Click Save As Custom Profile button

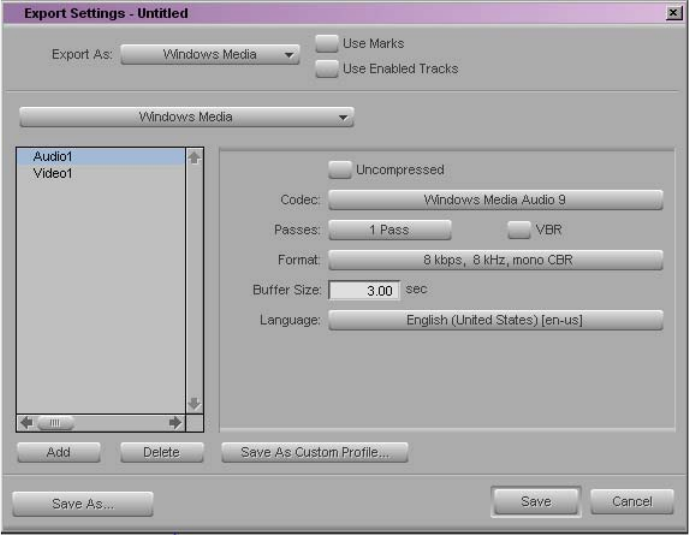pos(315,452)
